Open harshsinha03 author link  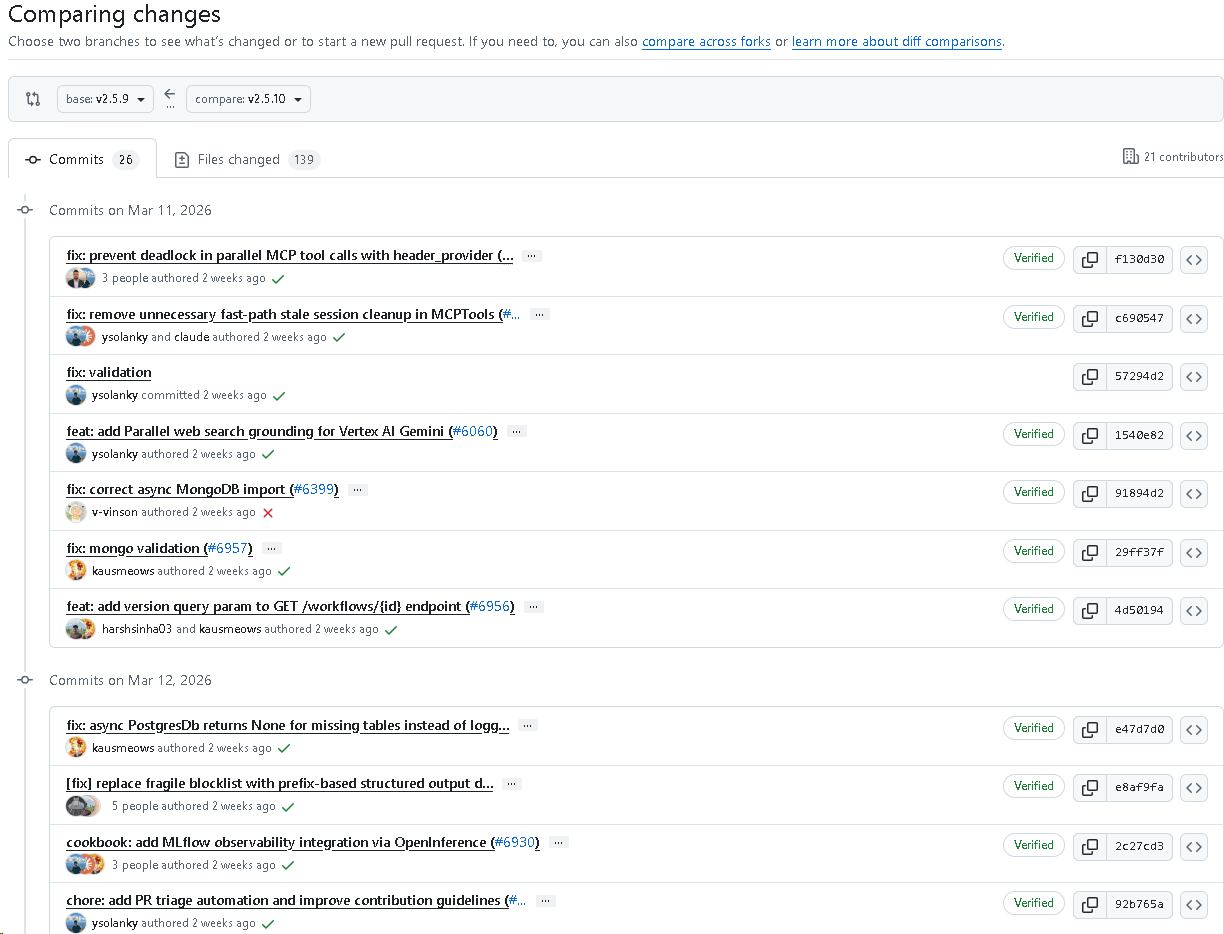point(137,629)
